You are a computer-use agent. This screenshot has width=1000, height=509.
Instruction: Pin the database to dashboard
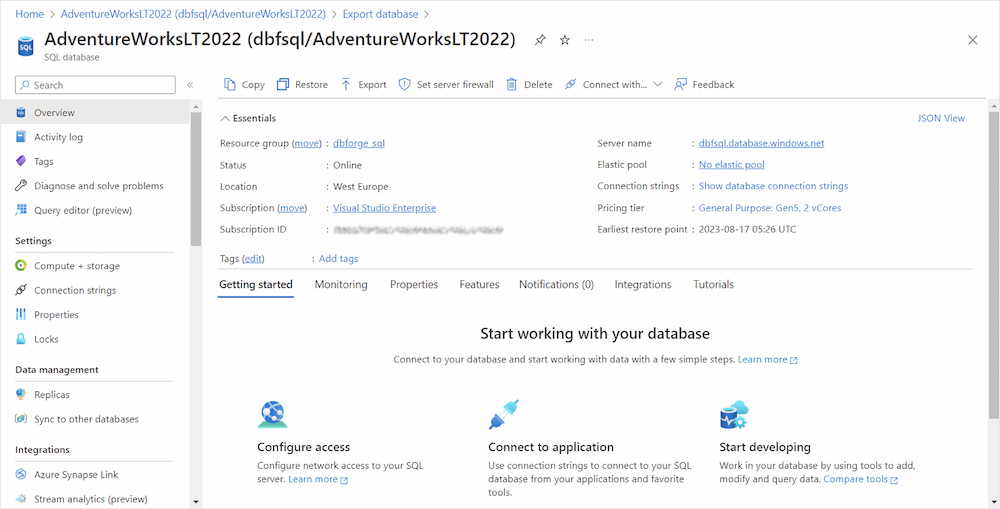coord(540,40)
